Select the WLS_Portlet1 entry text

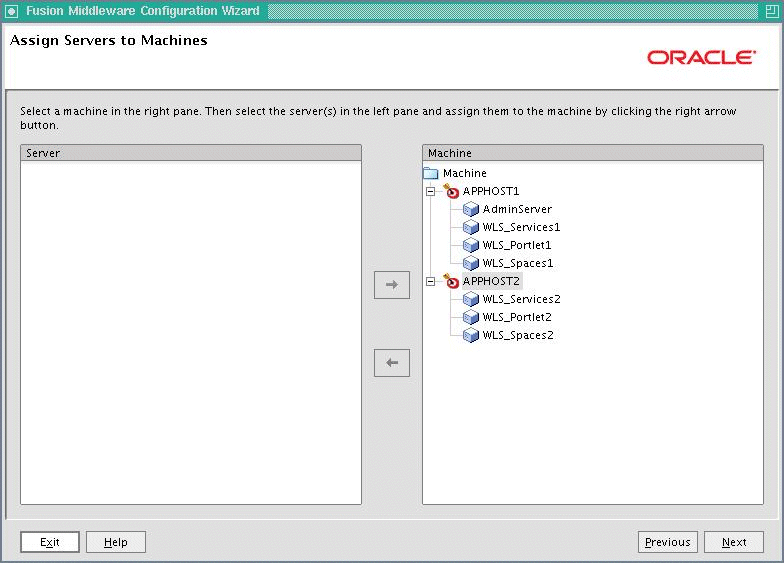[x=516, y=246]
